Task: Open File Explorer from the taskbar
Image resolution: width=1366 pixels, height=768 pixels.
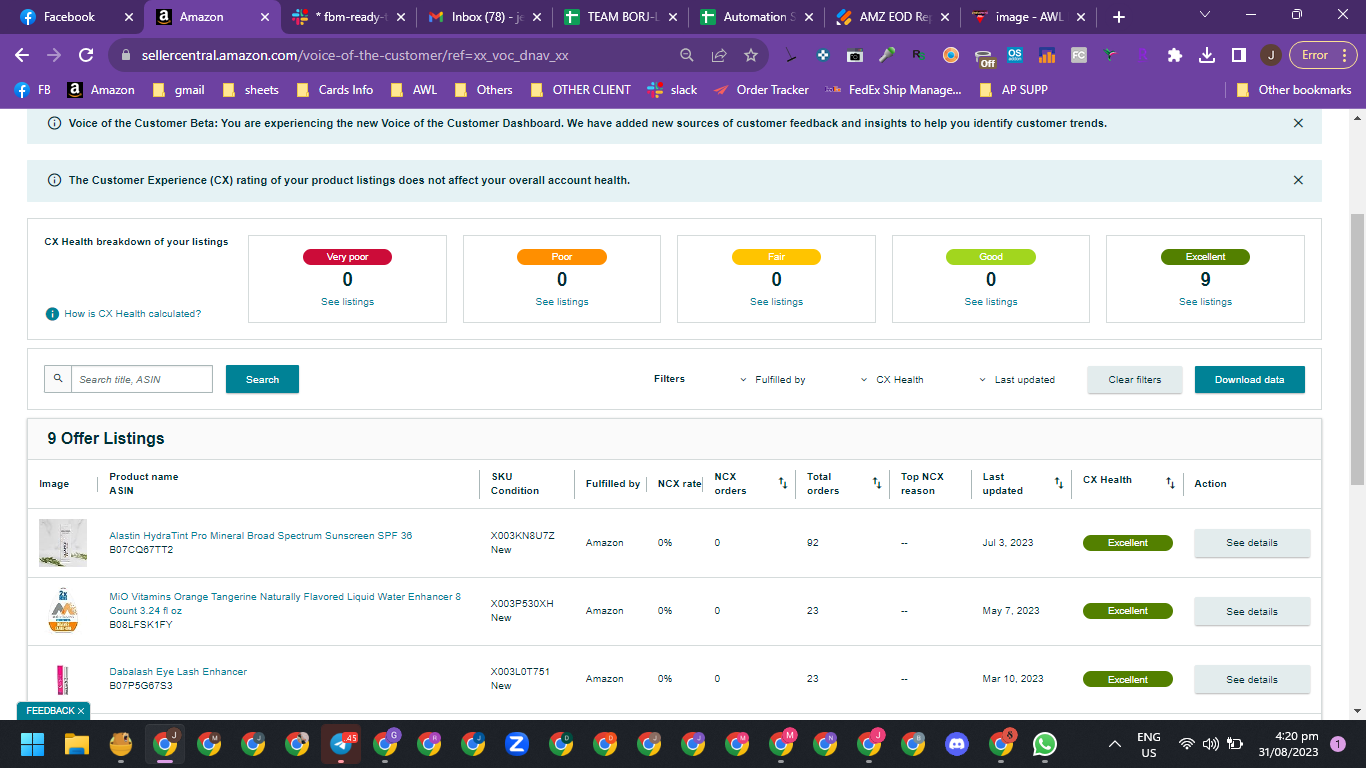Action: click(x=77, y=743)
